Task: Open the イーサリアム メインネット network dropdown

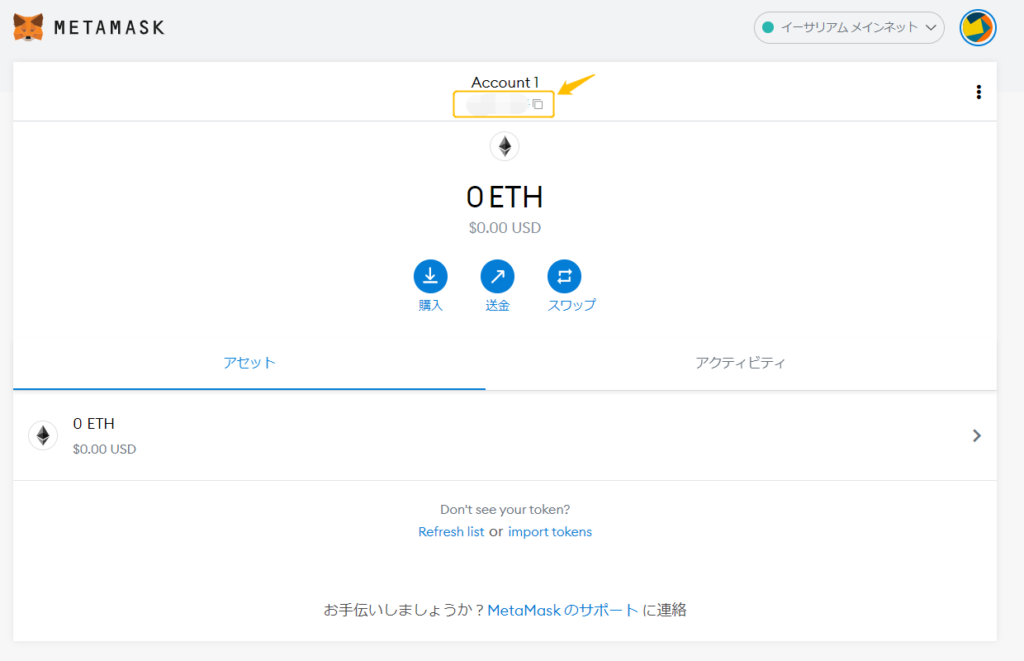Action: pos(849,27)
